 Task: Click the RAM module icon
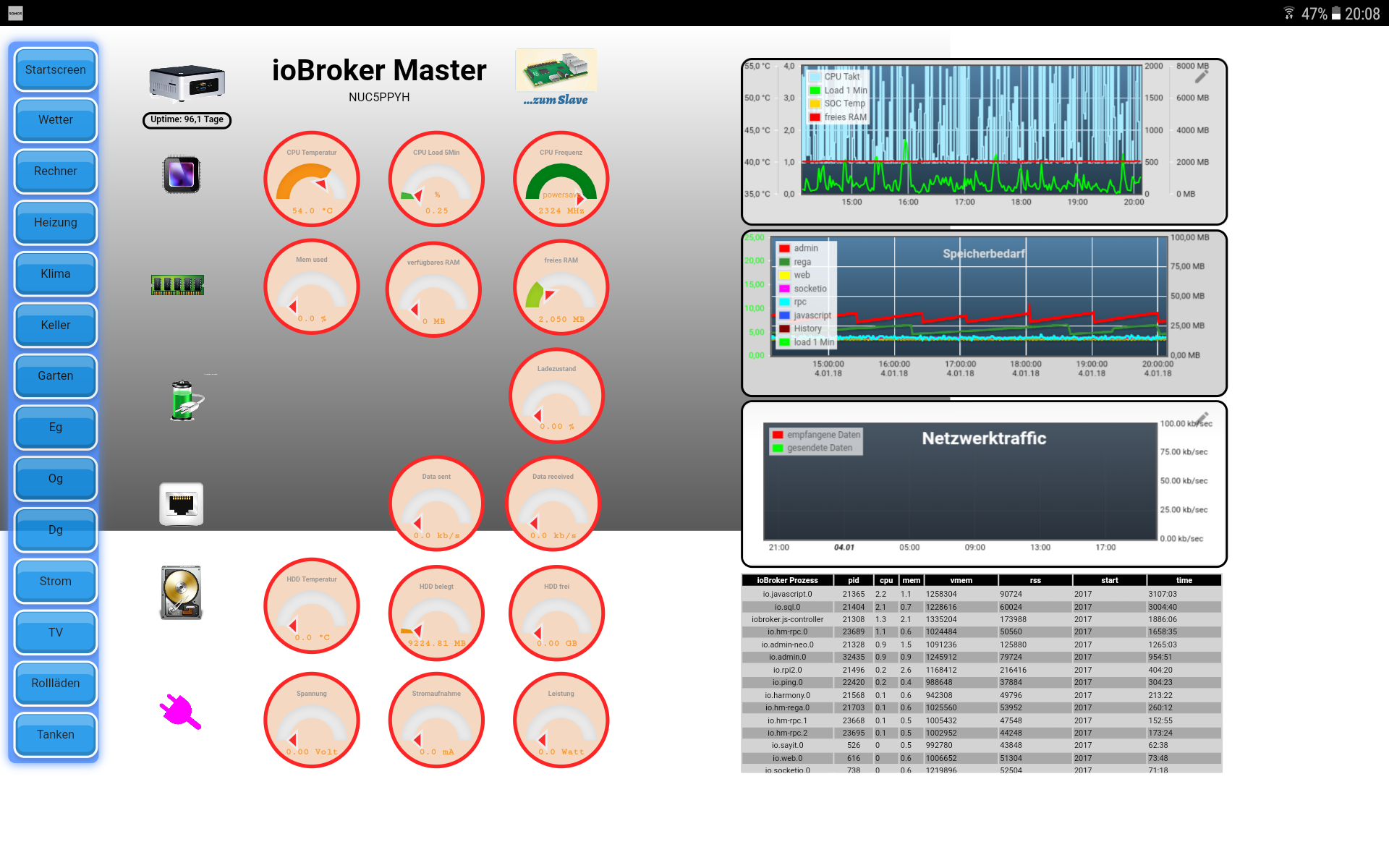(x=177, y=285)
